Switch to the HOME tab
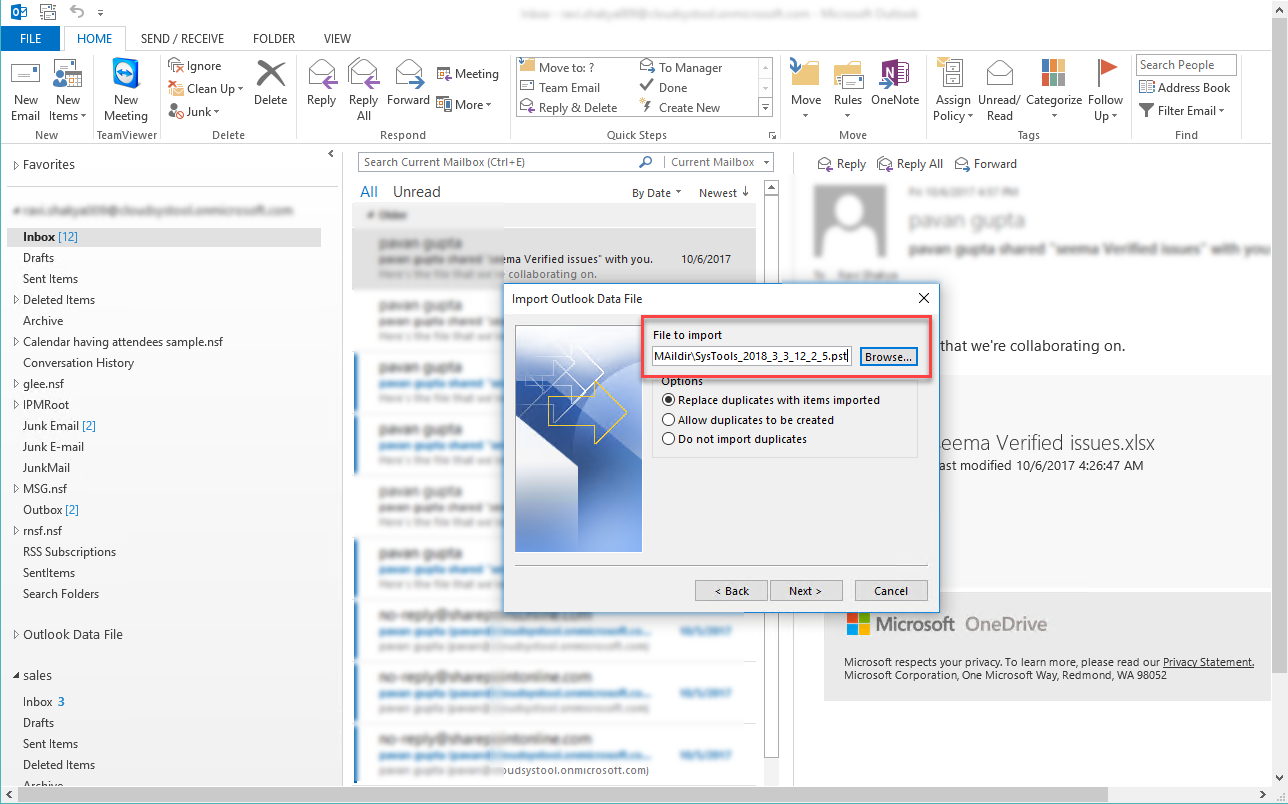This screenshot has height=804, width=1288. [95, 39]
